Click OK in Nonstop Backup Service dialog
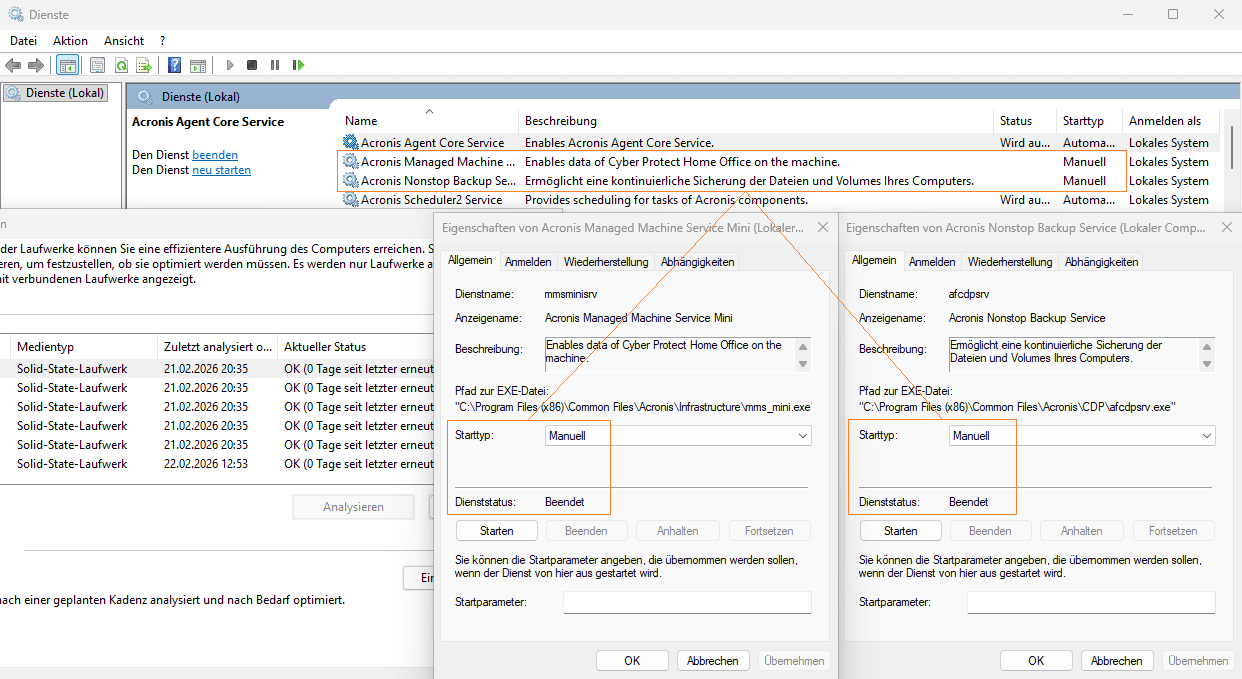The width and height of the screenshot is (1242, 679). (x=1036, y=661)
